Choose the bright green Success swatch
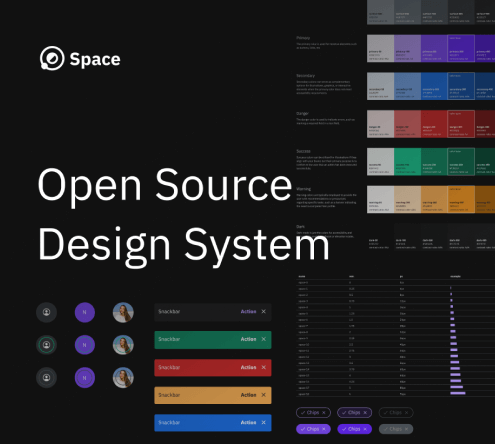The width and height of the screenshot is (495, 444). coord(407,162)
